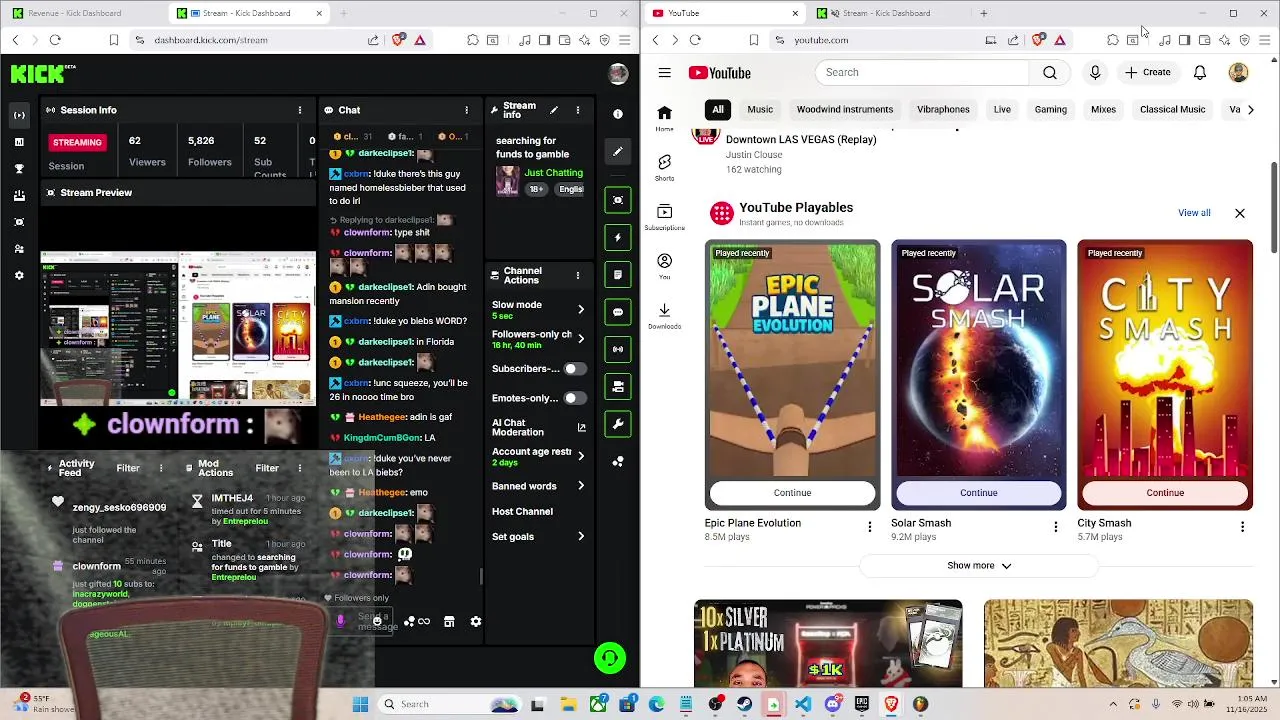1280x720 pixels.
Task: Expand Playables with Show more
Action: 979,565
